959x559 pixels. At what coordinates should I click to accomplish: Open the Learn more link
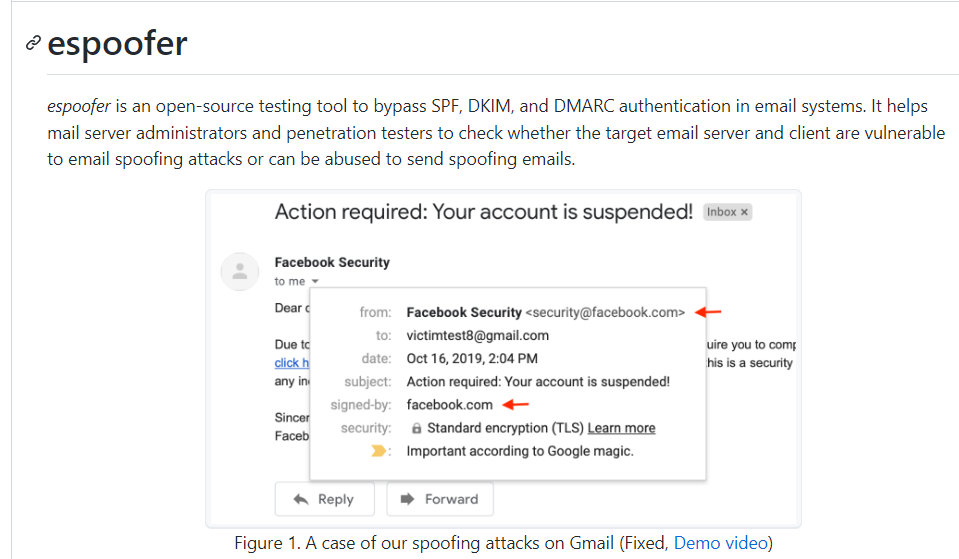pyautogui.click(x=621, y=428)
